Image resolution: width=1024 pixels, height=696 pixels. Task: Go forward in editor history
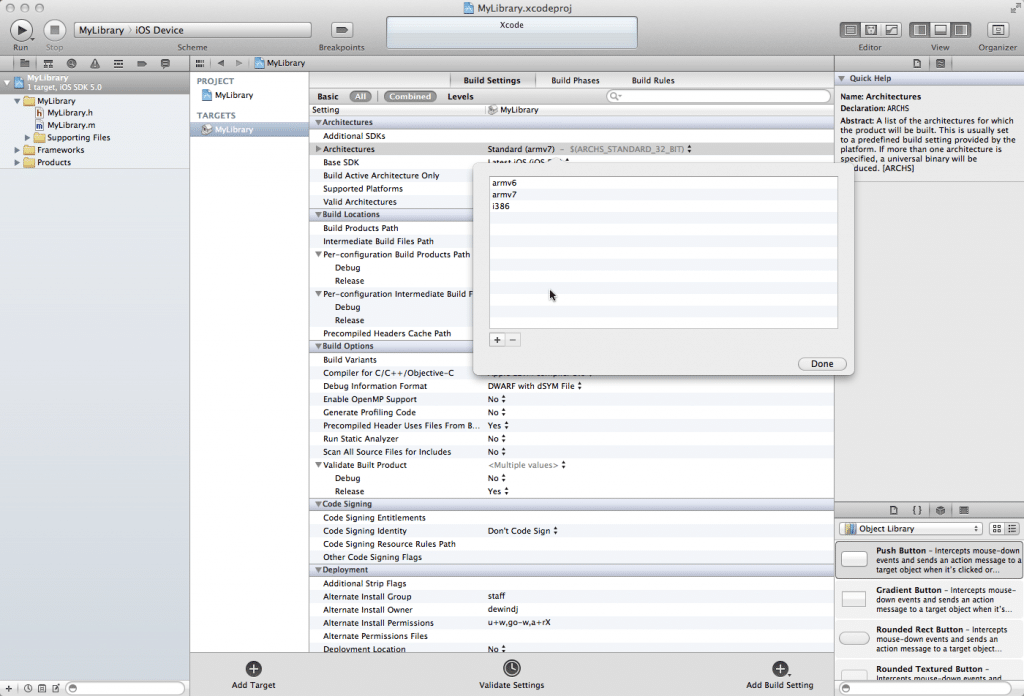pyautogui.click(x=239, y=63)
